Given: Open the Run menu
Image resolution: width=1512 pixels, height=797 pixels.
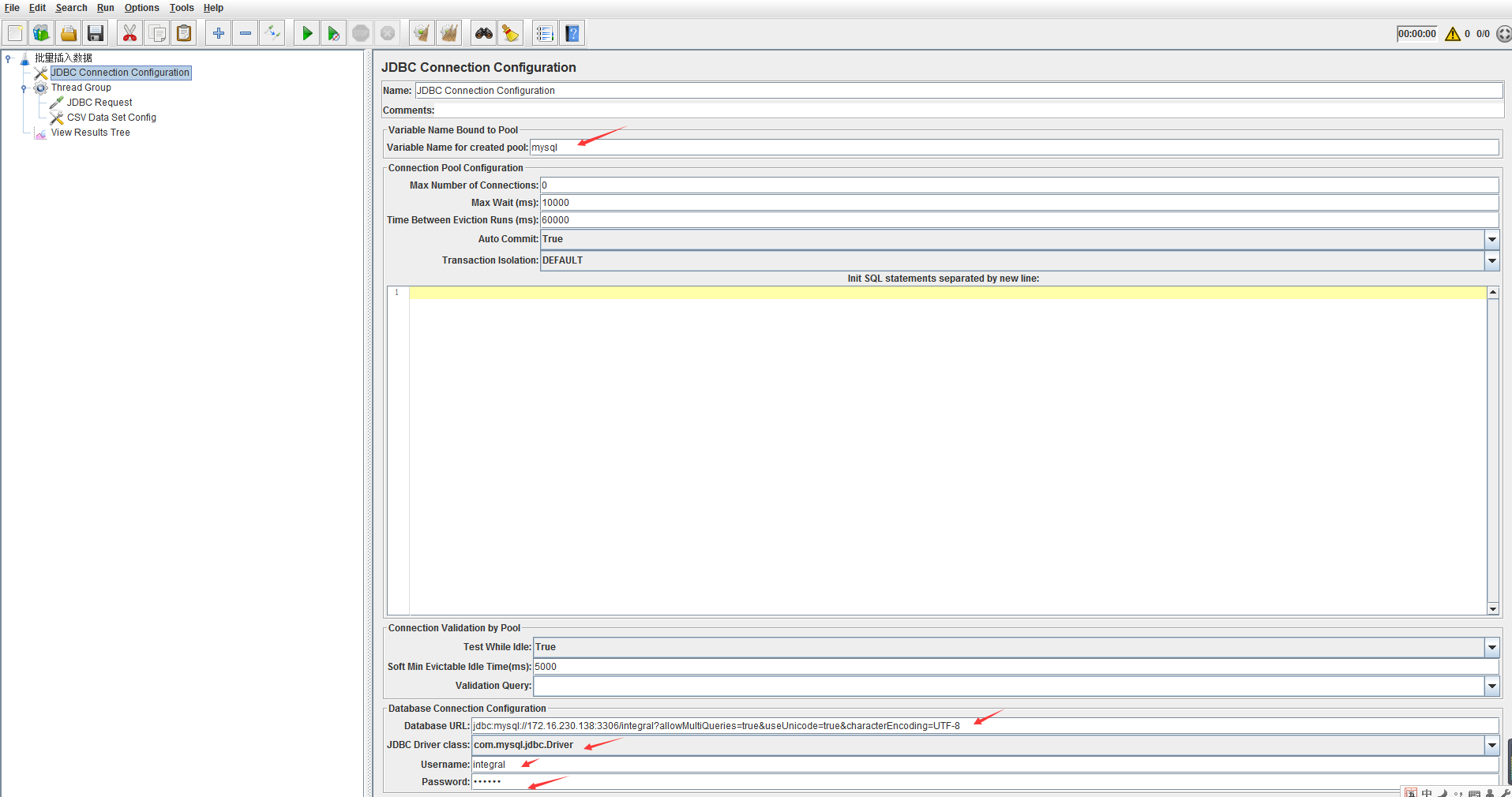Looking at the screenshot, I should (x=106, y=8).
